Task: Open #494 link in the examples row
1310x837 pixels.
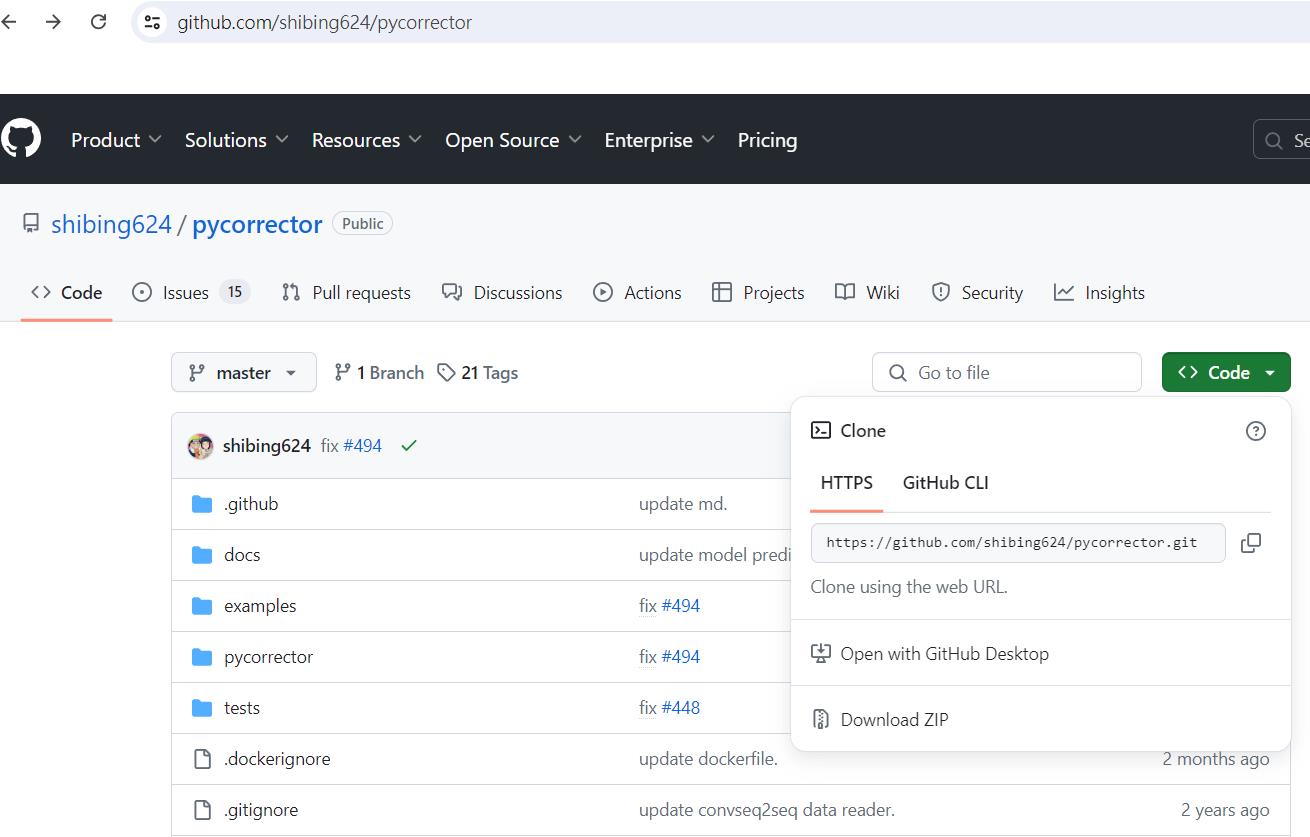Action: 680,606
